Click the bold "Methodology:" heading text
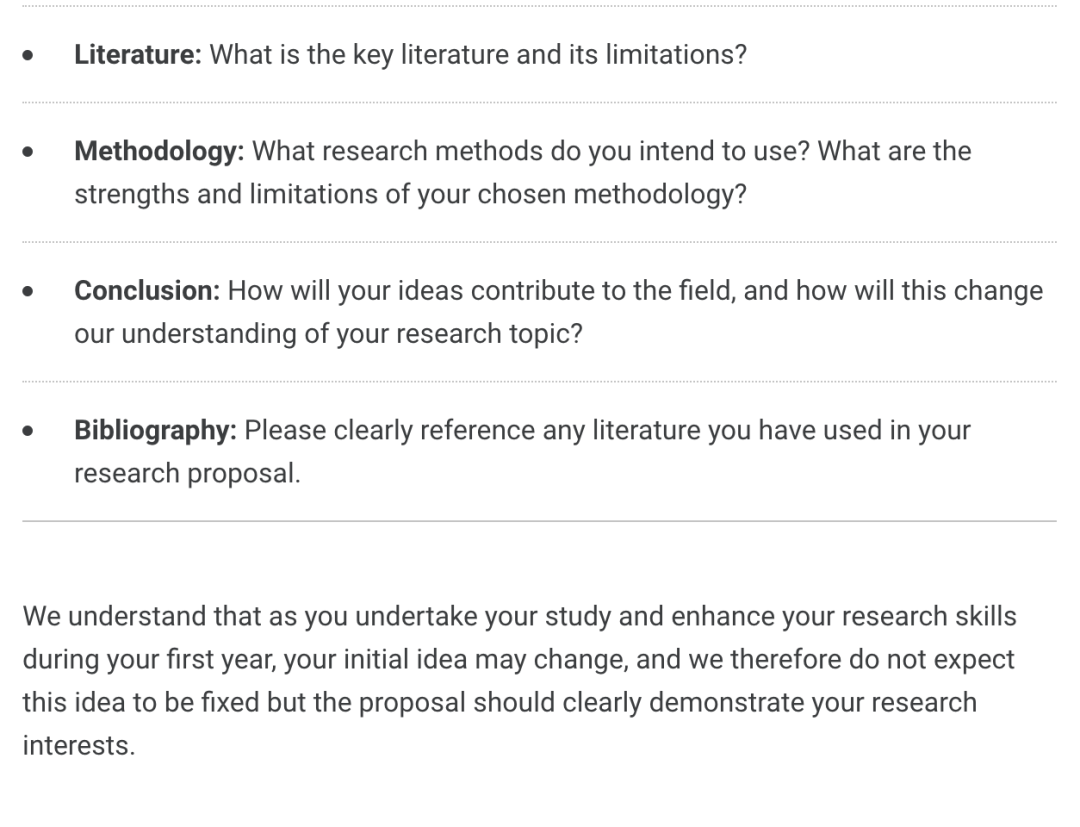This screenshot has height=827, width=1080. tap(160, 152)
